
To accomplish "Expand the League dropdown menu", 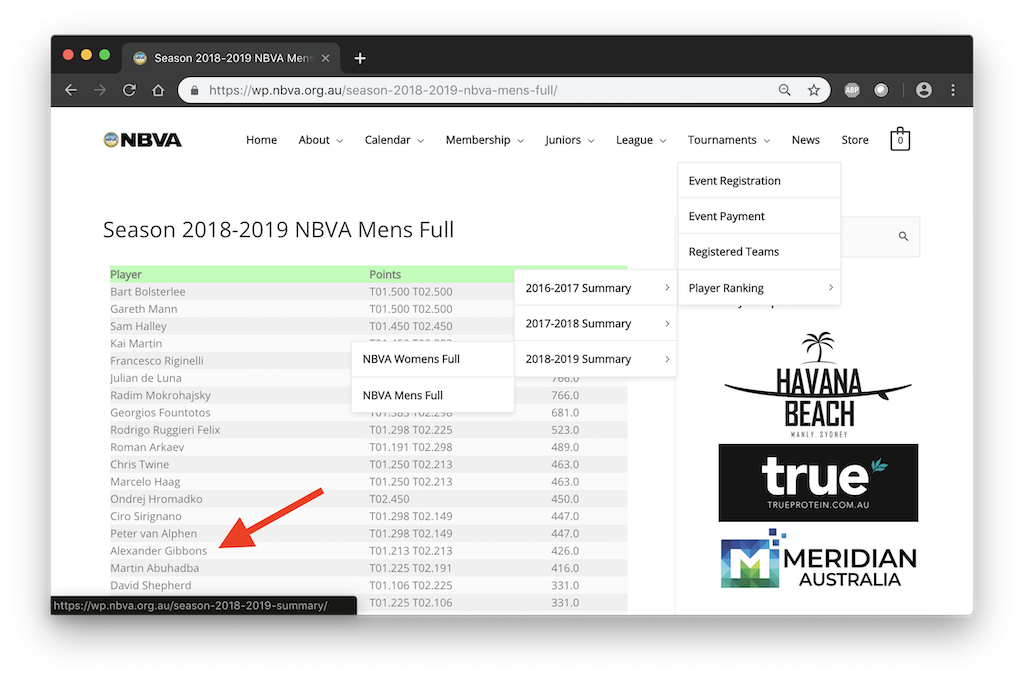I will pyautogui.click(x=641, y=140).
